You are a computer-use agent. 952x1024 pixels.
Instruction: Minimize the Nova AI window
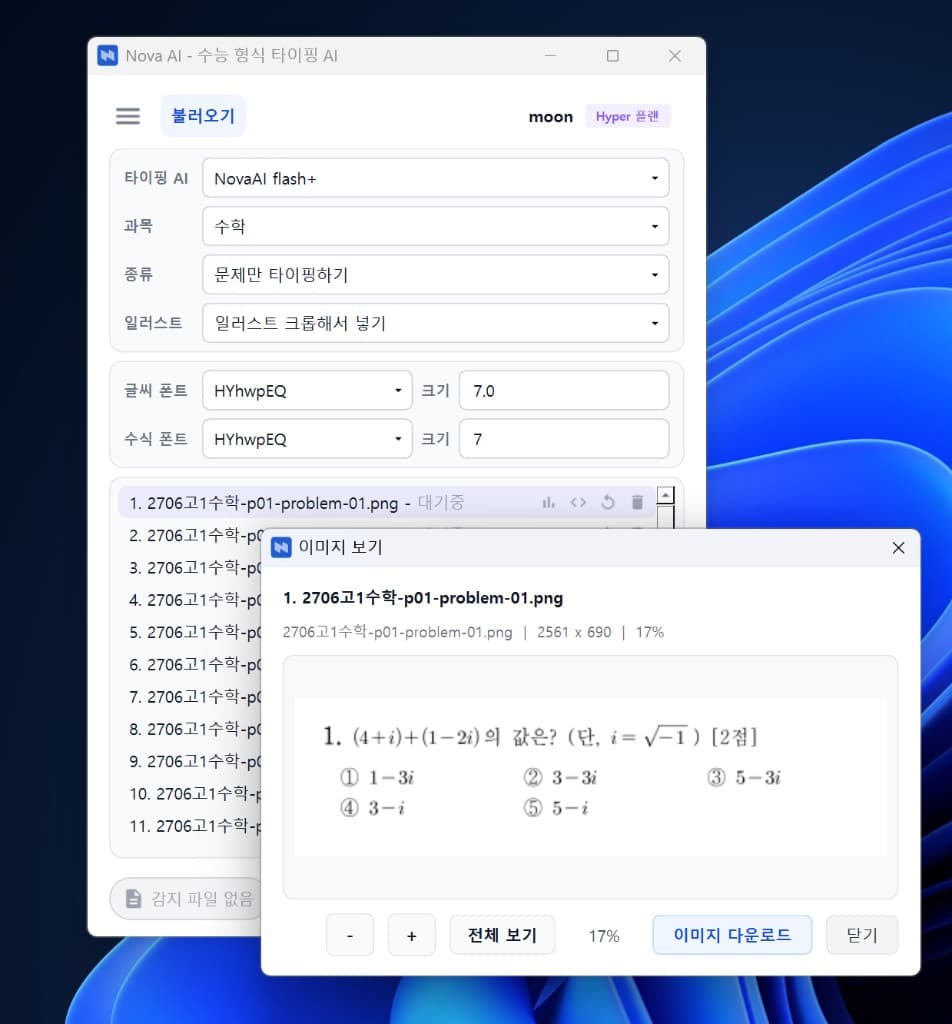(550, 56)
